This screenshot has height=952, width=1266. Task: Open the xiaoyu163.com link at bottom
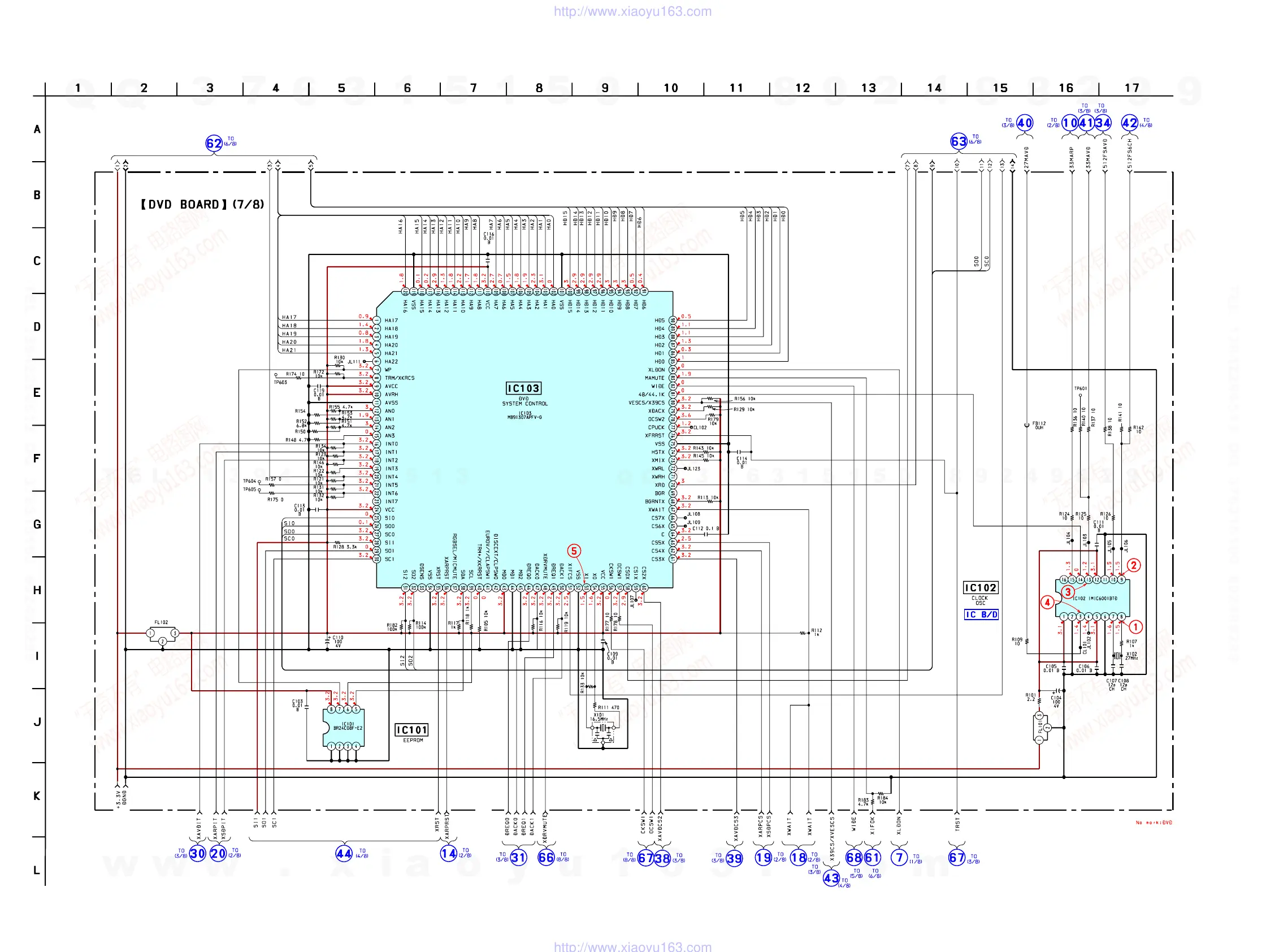point(632,946)
